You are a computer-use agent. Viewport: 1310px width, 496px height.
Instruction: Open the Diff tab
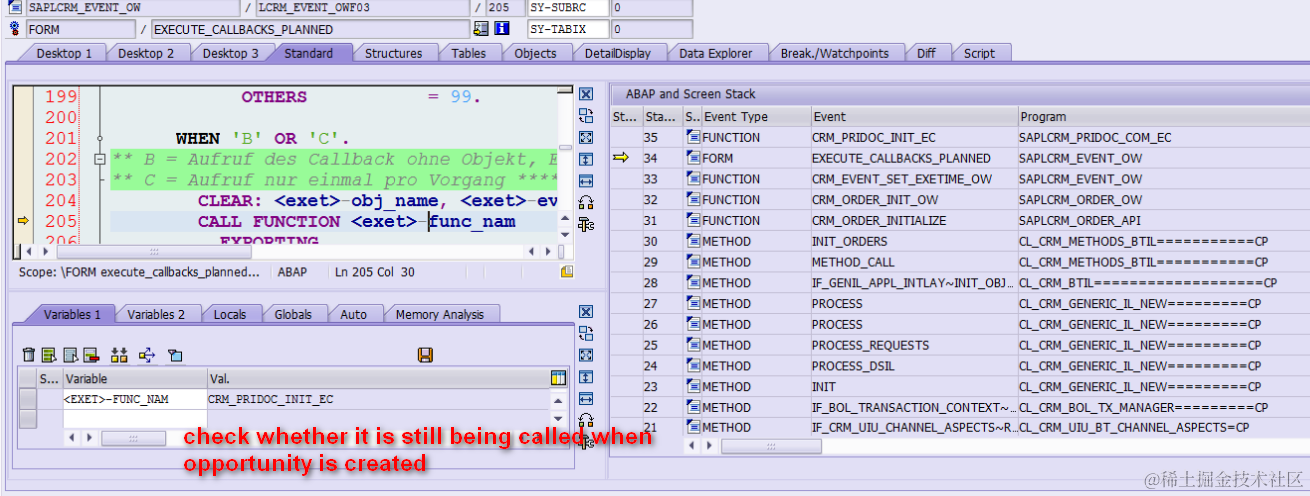click(926, 53)
